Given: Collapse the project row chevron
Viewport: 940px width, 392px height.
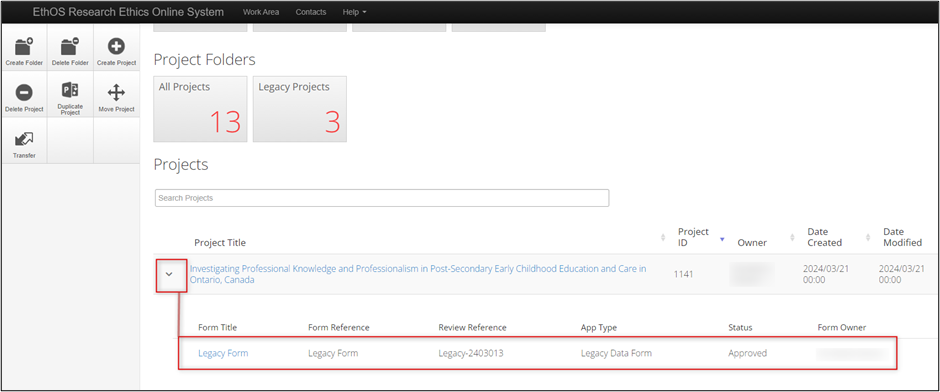Looking at the screenshot, I should (169, 274).
